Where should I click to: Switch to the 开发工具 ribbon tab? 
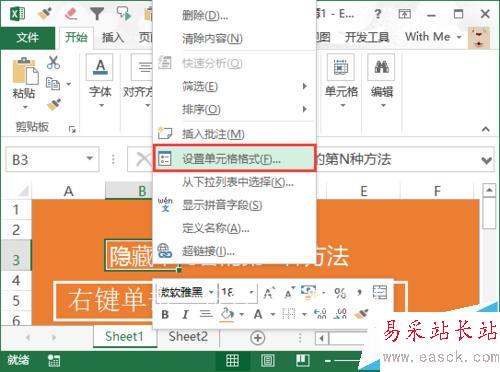(x=367, y=37)
